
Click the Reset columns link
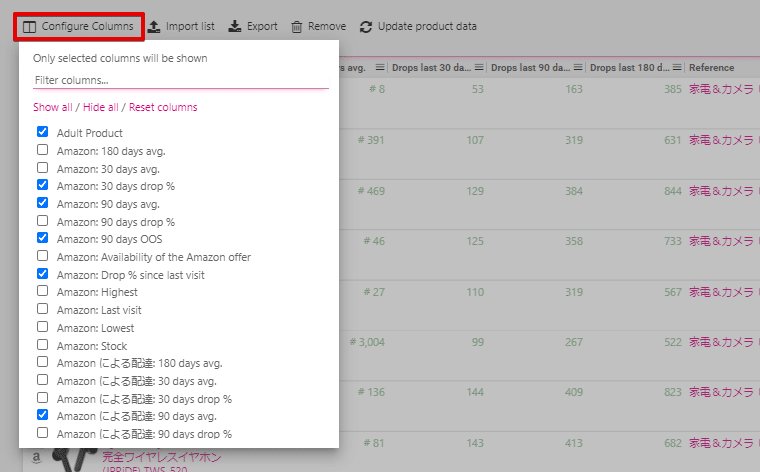click(163, 107)
